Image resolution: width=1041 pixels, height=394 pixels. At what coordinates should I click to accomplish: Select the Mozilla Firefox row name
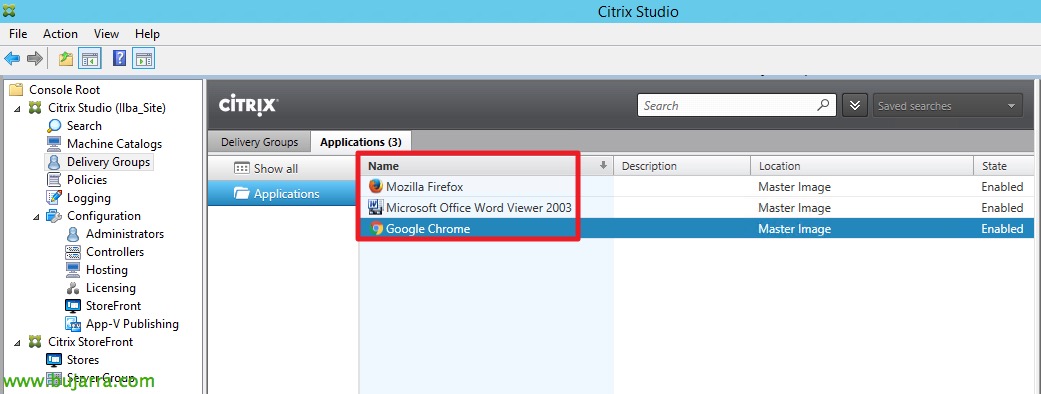pos(425,187)
